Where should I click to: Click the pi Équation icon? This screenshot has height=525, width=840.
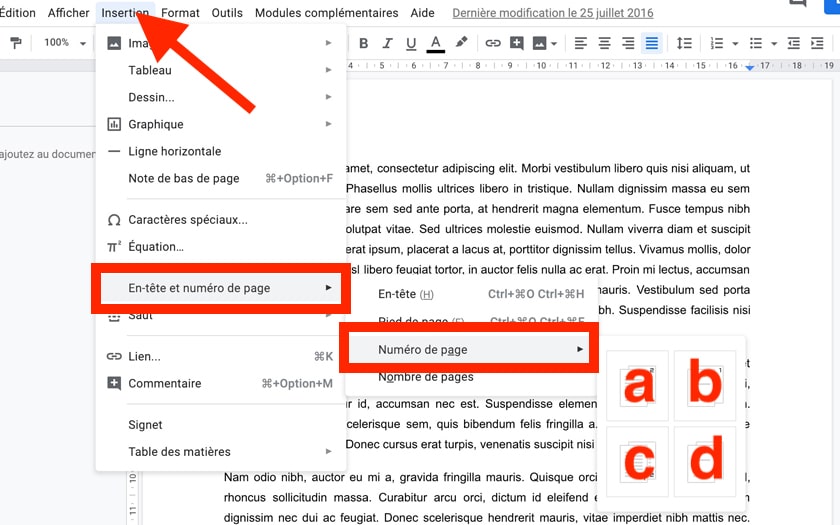(114, 247)
